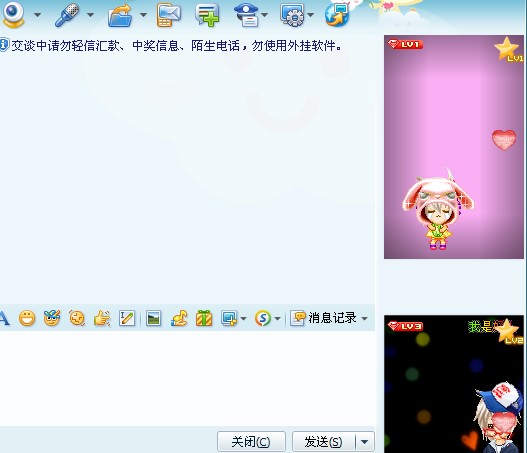Open the smiley emoticon picker
The image size is (527, 453).
27,318
